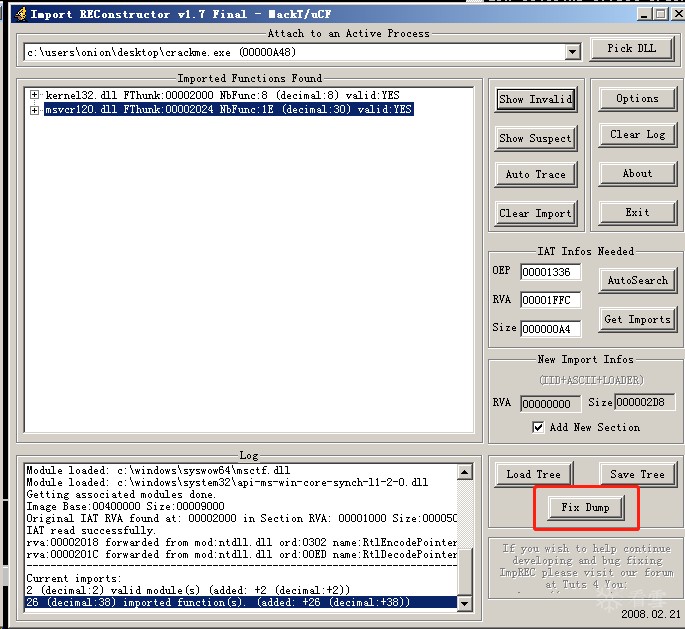Clear the log with Clear Log

point(637,135)
